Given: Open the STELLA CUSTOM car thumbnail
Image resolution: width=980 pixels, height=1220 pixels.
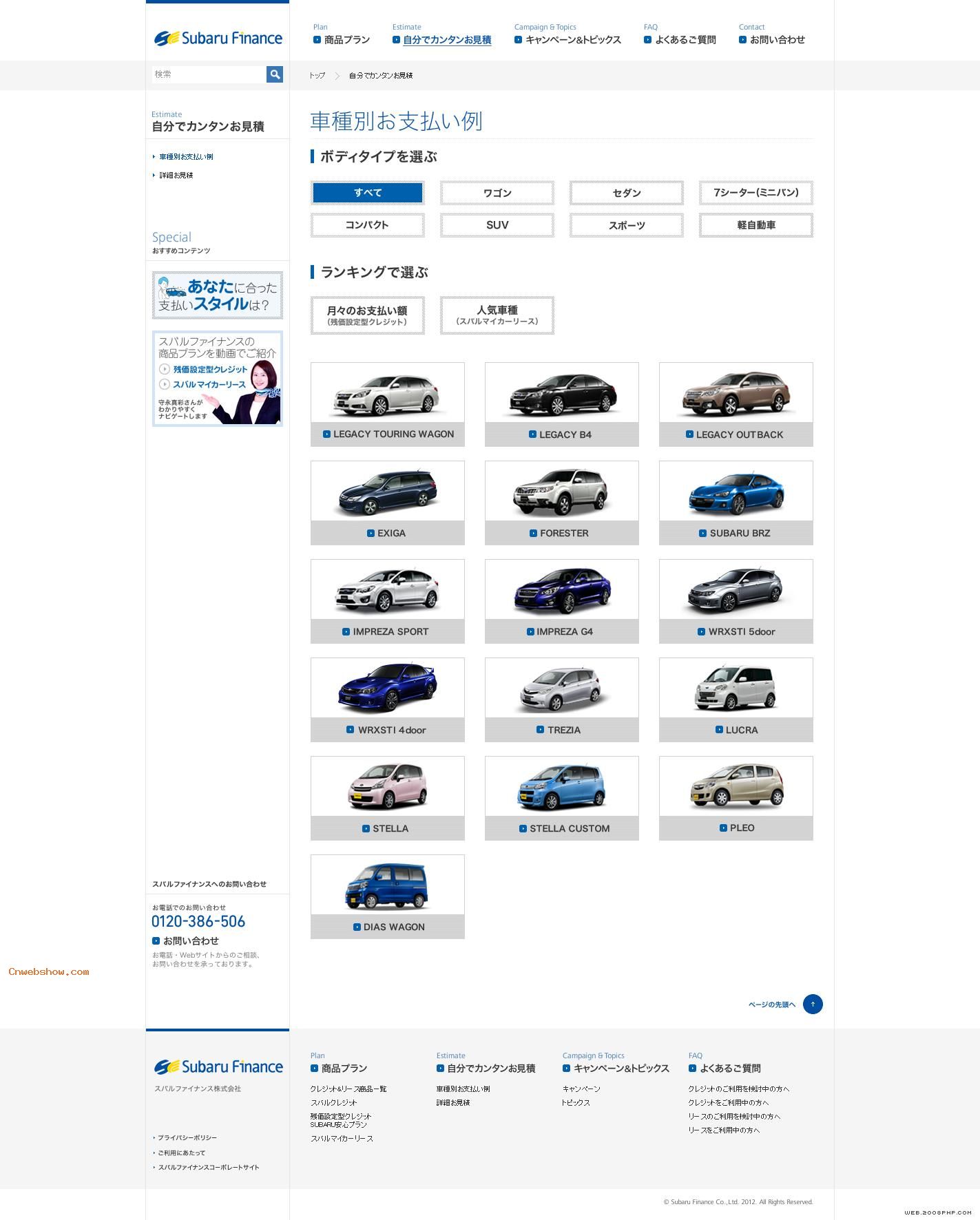Looking at the screenshot, I should pyautogui.click(x=562, y=798).
